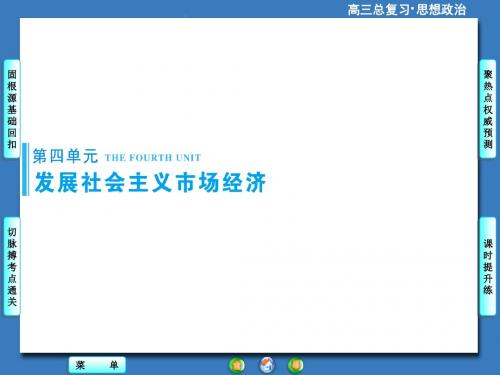Return to the start via the house icon
Screen dimensions: 500x375
click(x=267, y=365)
